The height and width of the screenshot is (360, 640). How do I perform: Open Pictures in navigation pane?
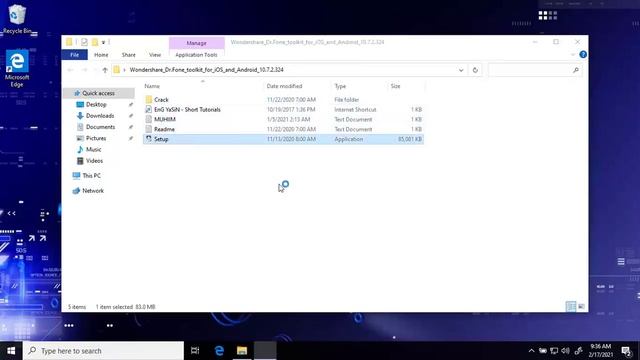pyautogui.click(x=96, y=138)
